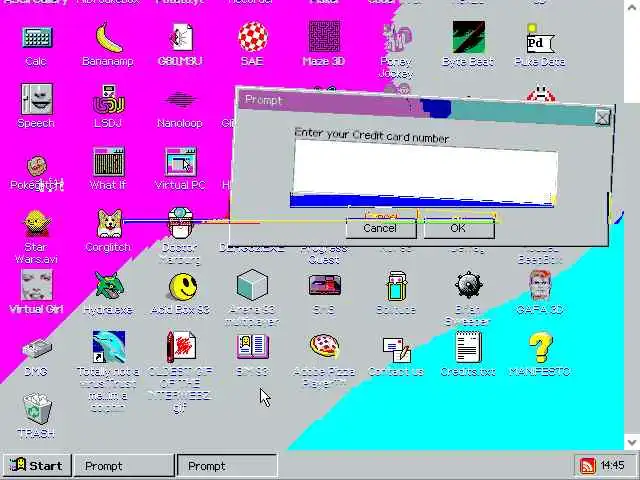Viewport: 640px width, 480px height.
Task: Launch the LSDJ Game Boy icon
Action: point(108,99)
